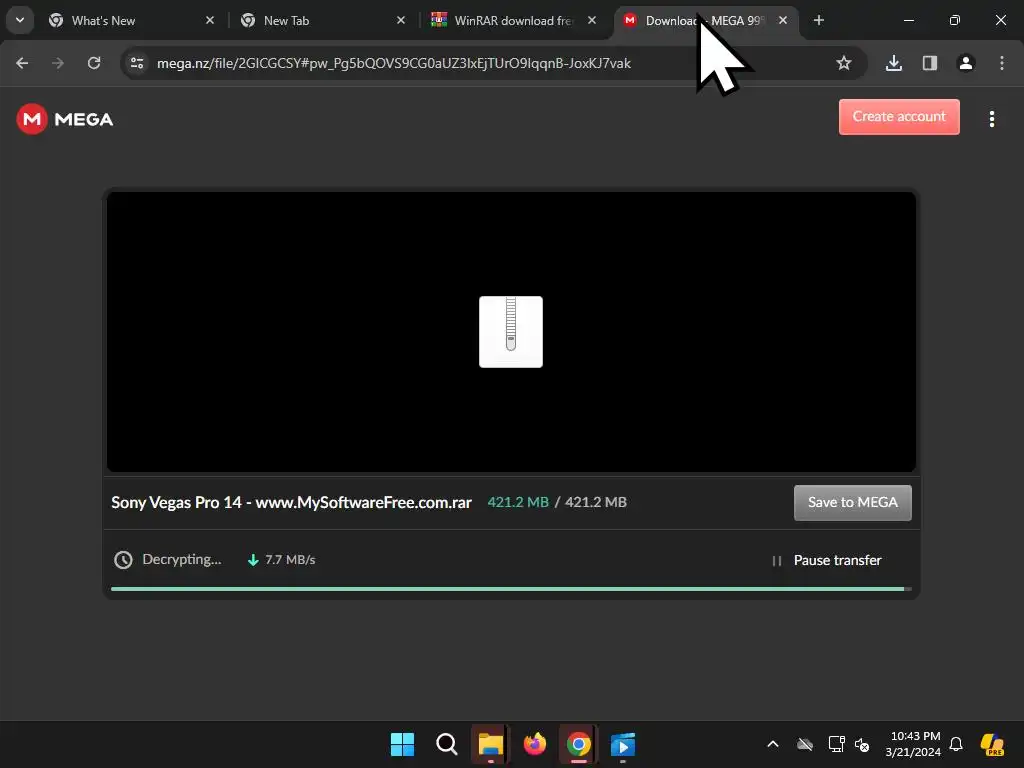Reload the MEGA page
Image resolution: width=1024 pixels, height=768 pixels.
(94, 63)
